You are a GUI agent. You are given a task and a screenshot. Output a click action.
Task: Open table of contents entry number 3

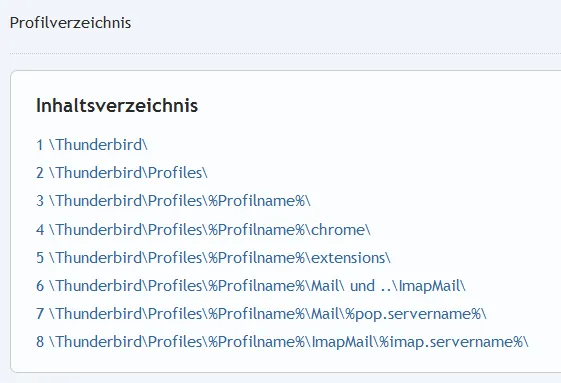coord(173,201)
